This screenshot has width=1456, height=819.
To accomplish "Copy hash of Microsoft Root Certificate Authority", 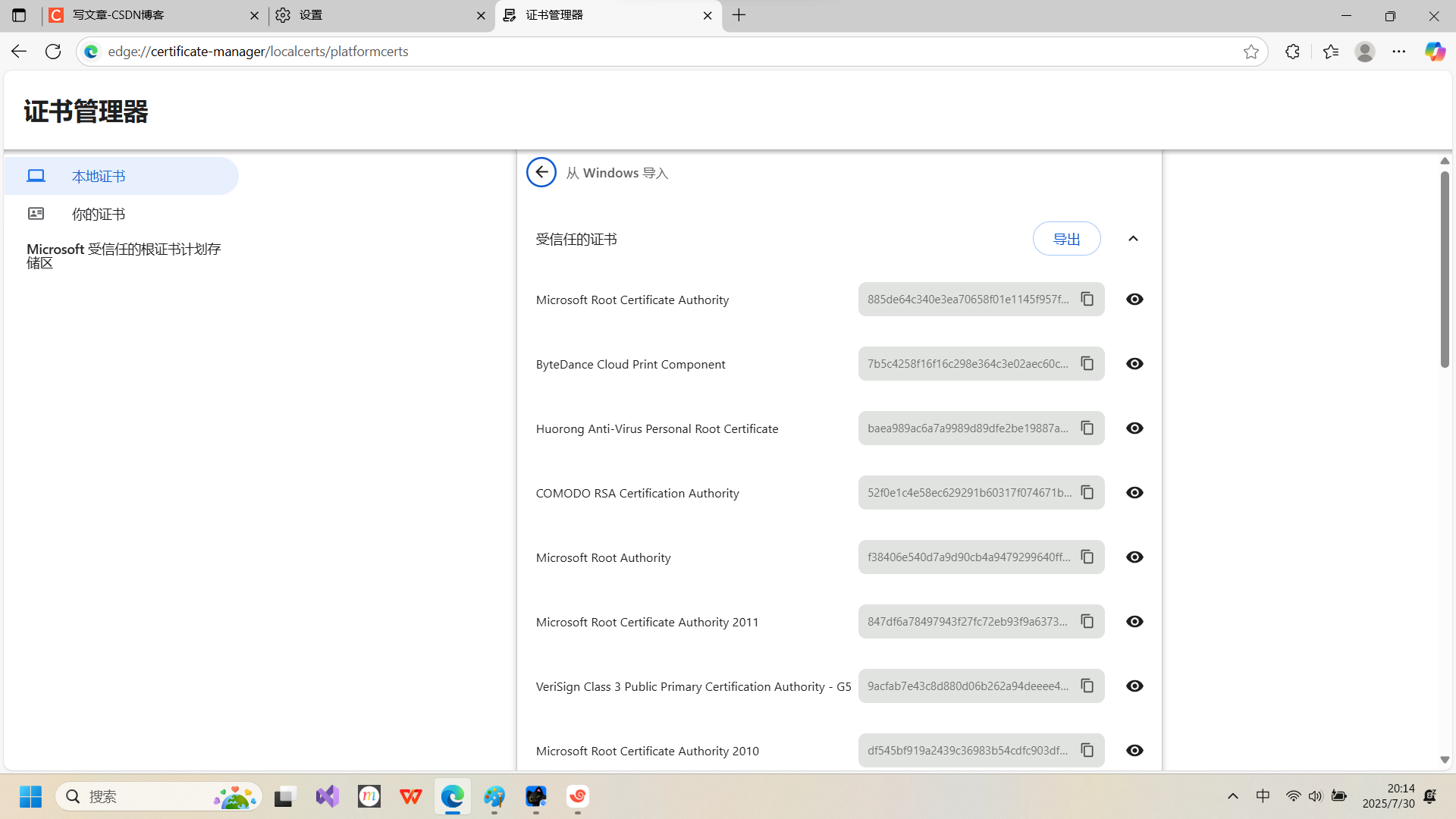I will (x=1087, y=300).
